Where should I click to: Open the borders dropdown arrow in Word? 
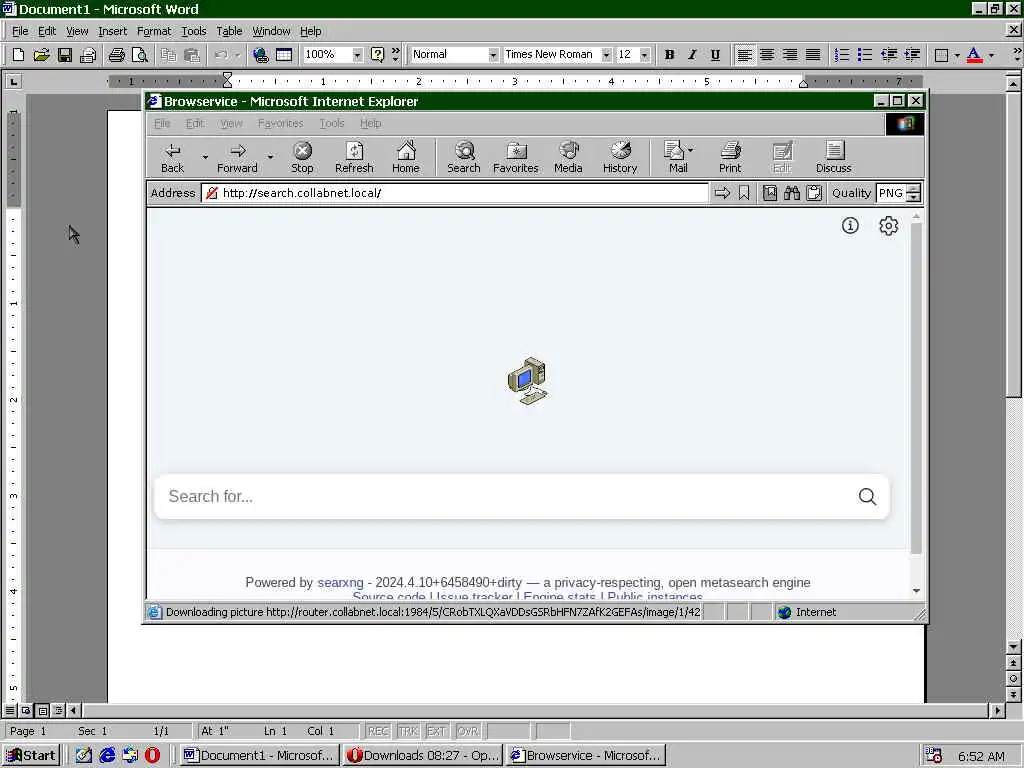pyautogui.click(x=957, y=55)
